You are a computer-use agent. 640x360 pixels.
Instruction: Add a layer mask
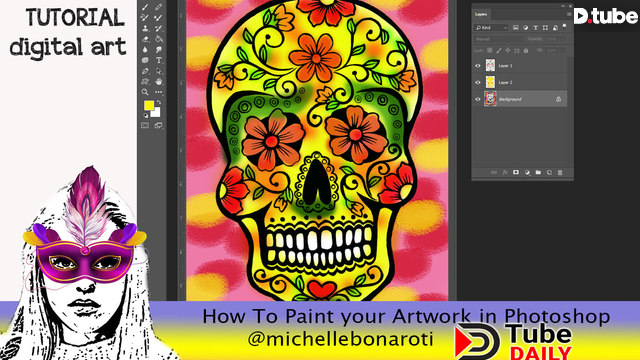click(516, 173)
